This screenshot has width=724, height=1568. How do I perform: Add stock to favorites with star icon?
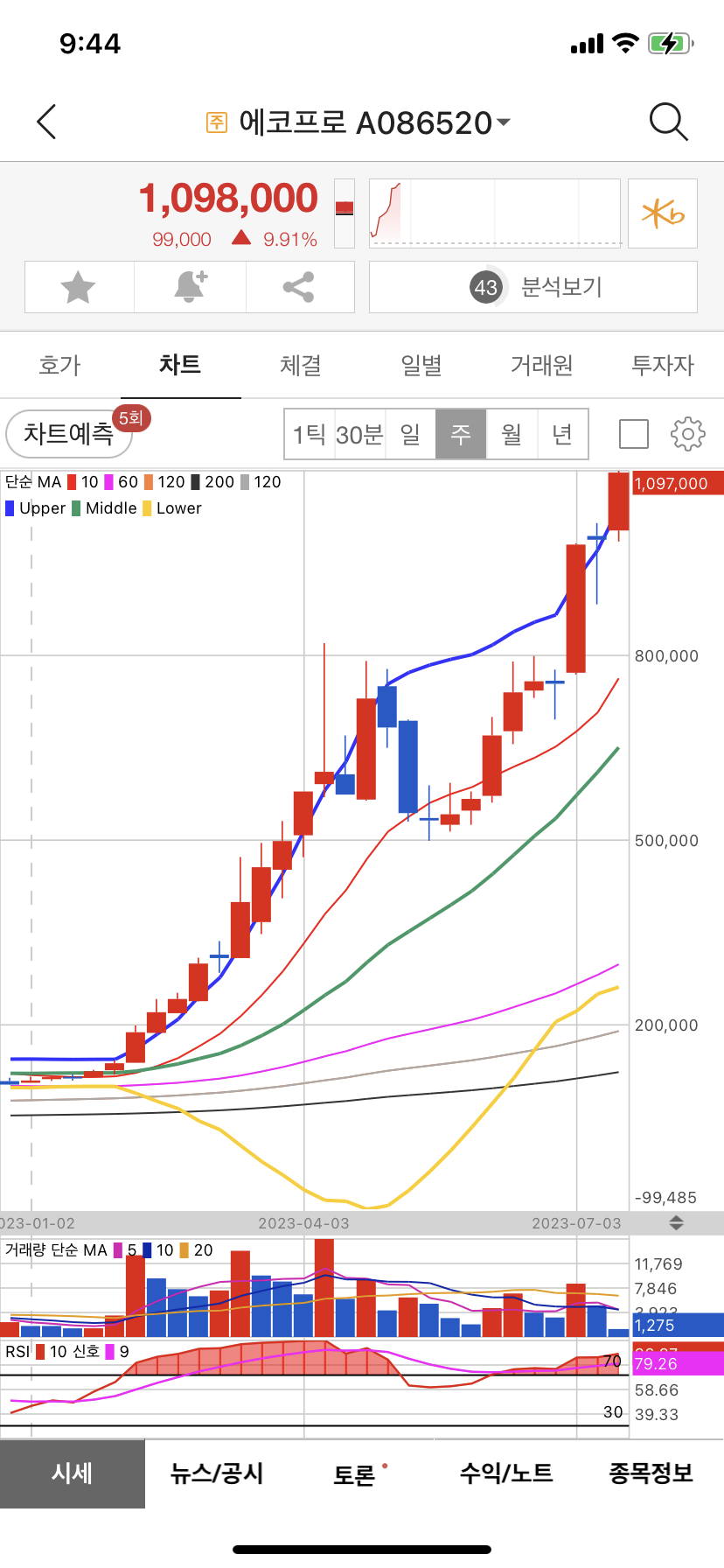pos(78,287)
